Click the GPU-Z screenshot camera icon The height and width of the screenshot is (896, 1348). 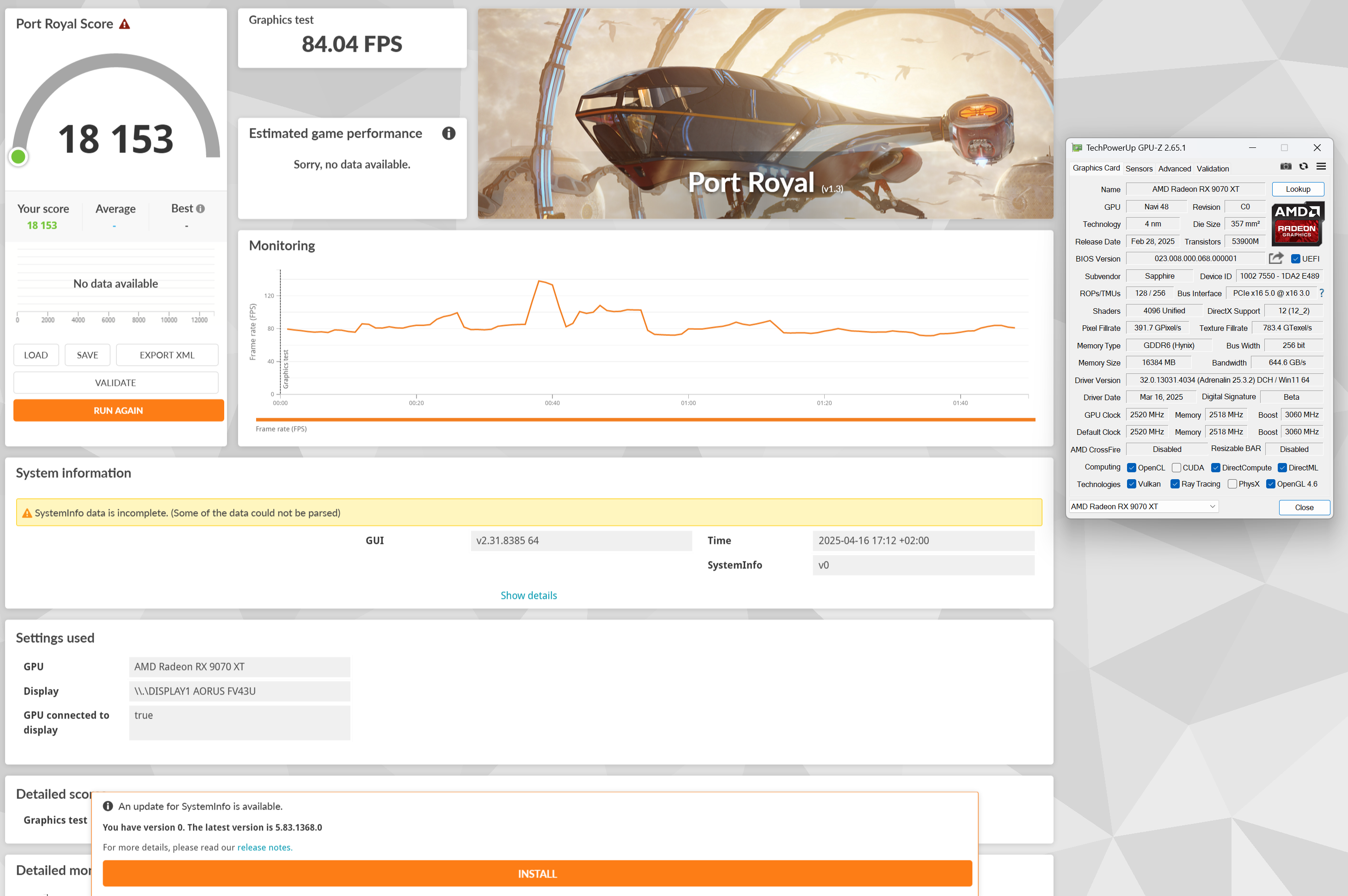click(x=1286, y=166)
